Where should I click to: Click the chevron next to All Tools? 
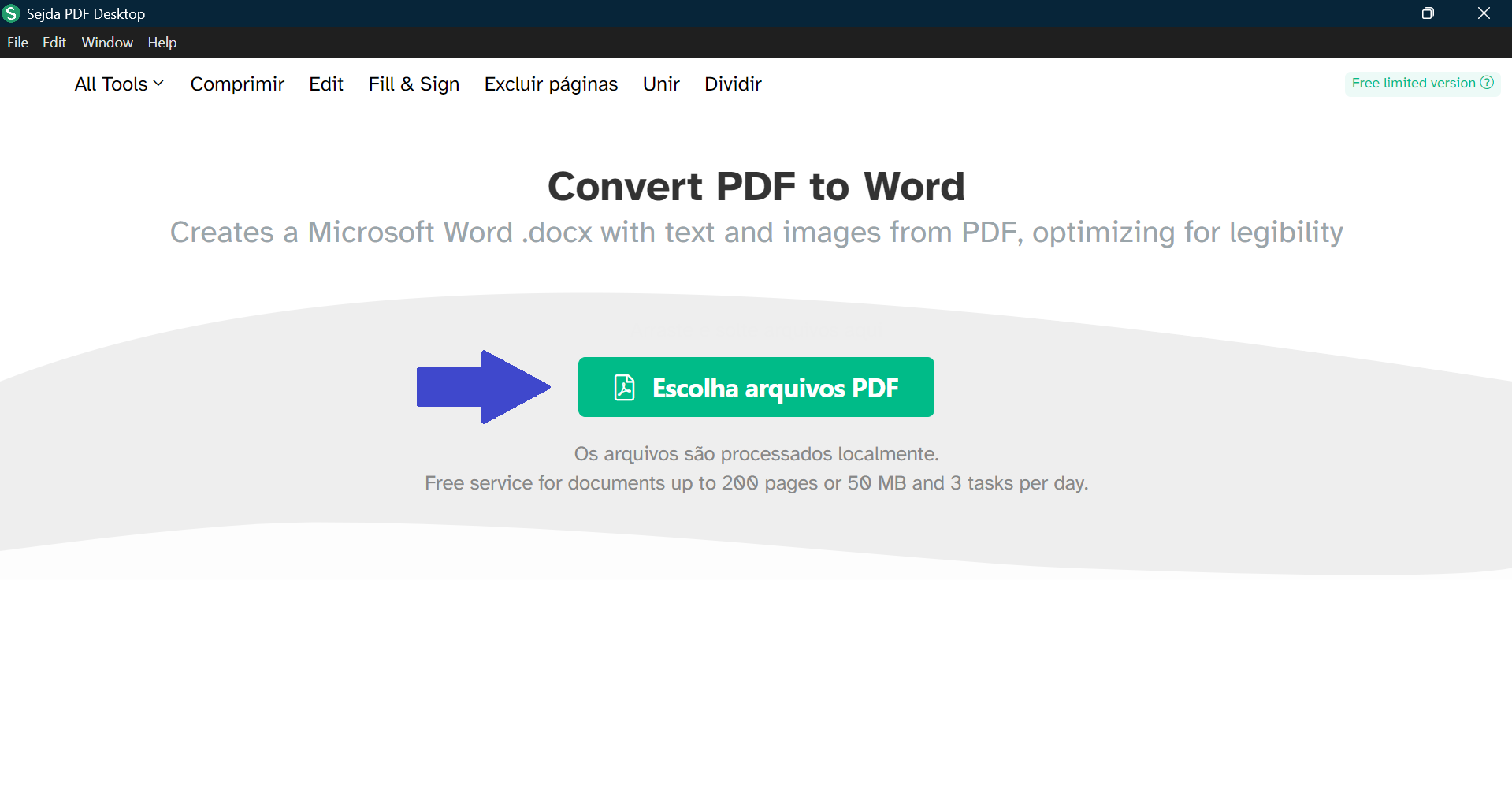coord(158,84)
